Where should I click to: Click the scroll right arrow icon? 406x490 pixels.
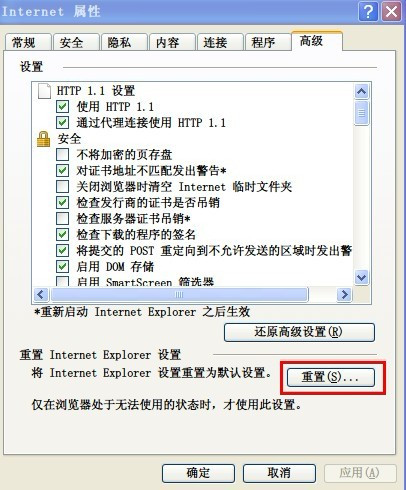(x=344, y=295)
